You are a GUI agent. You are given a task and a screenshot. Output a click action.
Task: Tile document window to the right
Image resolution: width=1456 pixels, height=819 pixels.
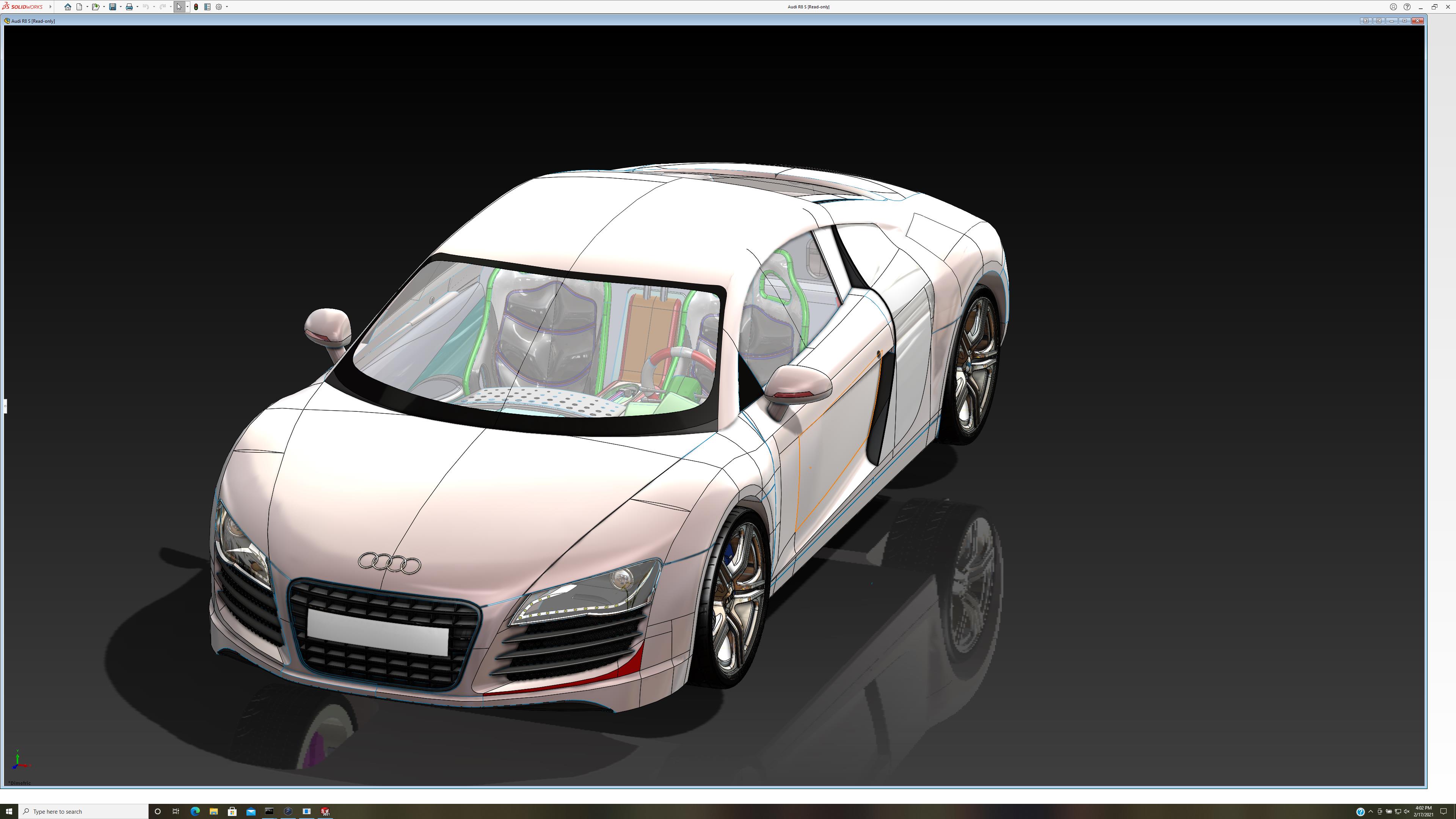[1379, 21]
